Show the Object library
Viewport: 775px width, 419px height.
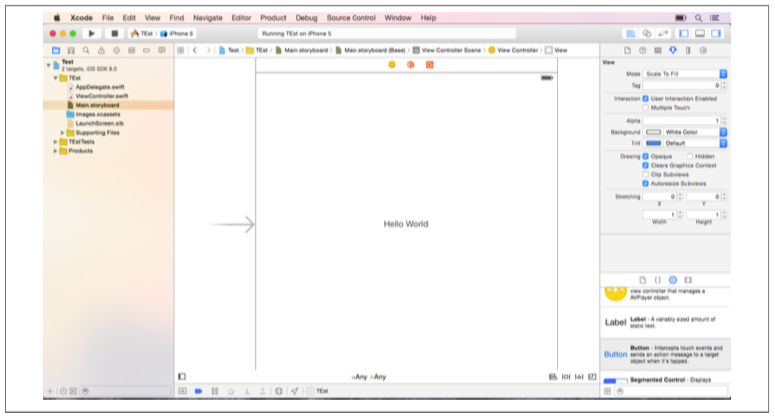coord(673,280)
